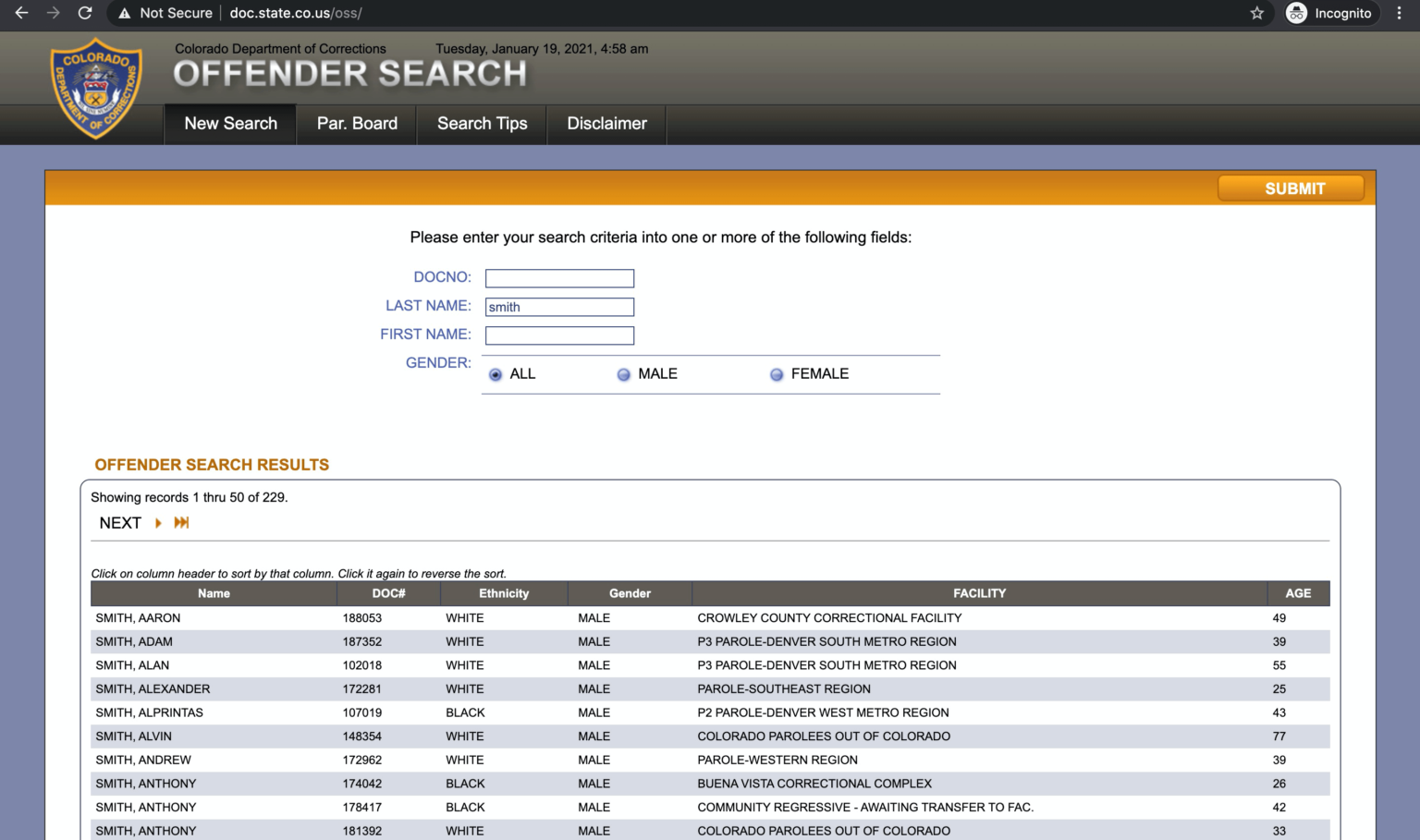
Task: Sort results by AGE column header
Action: [1298, 593]
